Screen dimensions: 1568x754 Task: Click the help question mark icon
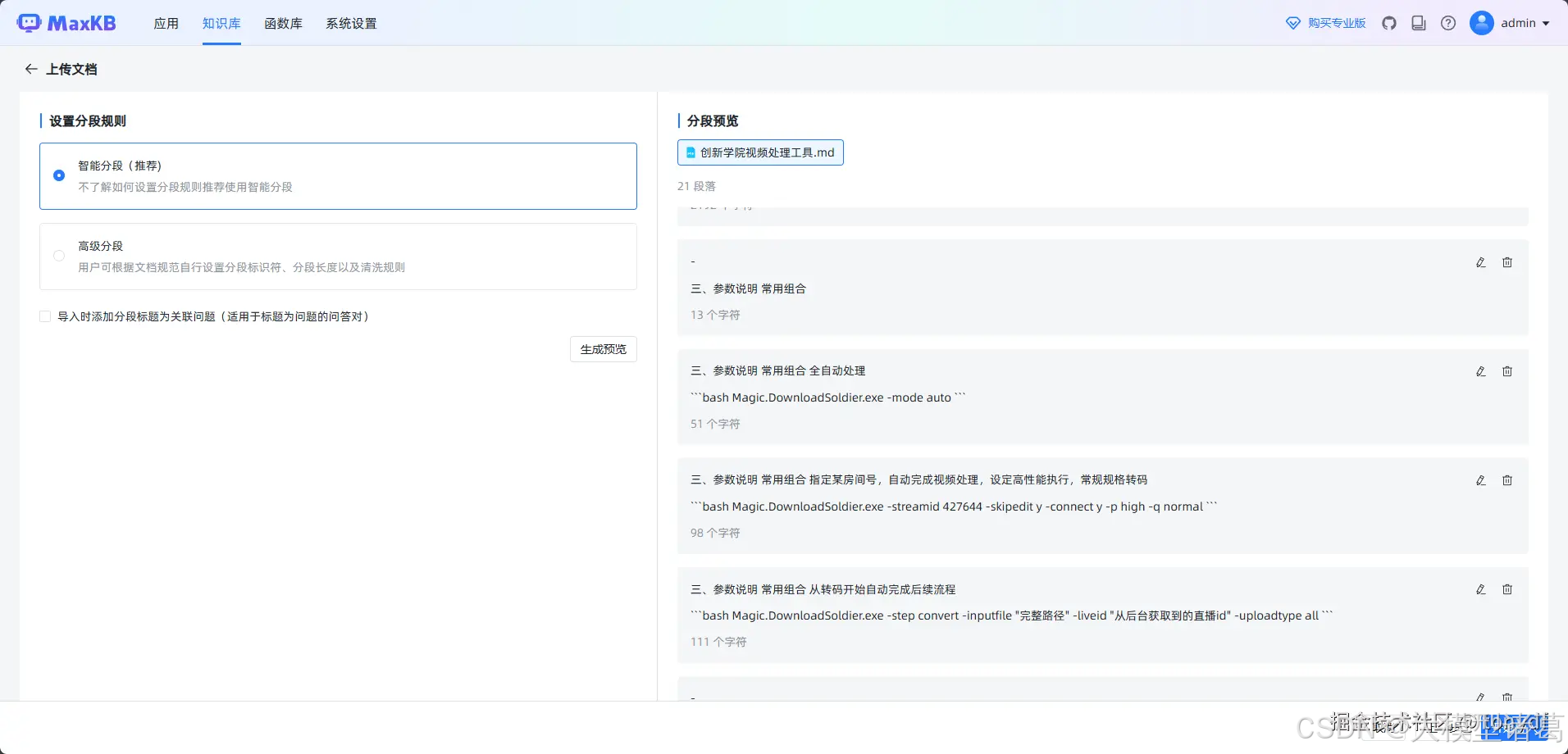pos(1448,23)
